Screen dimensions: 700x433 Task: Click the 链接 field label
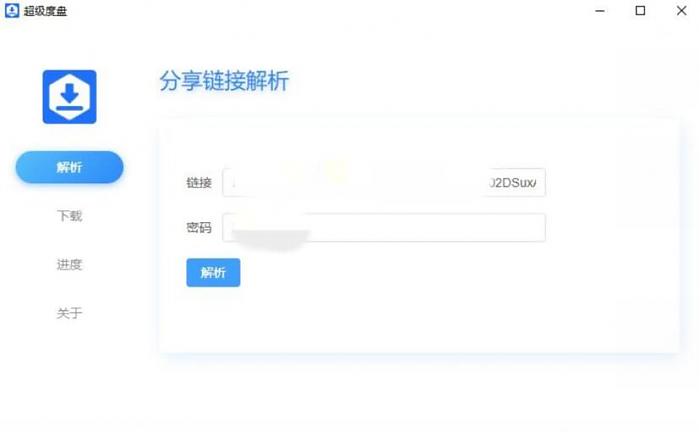point(199,183)
